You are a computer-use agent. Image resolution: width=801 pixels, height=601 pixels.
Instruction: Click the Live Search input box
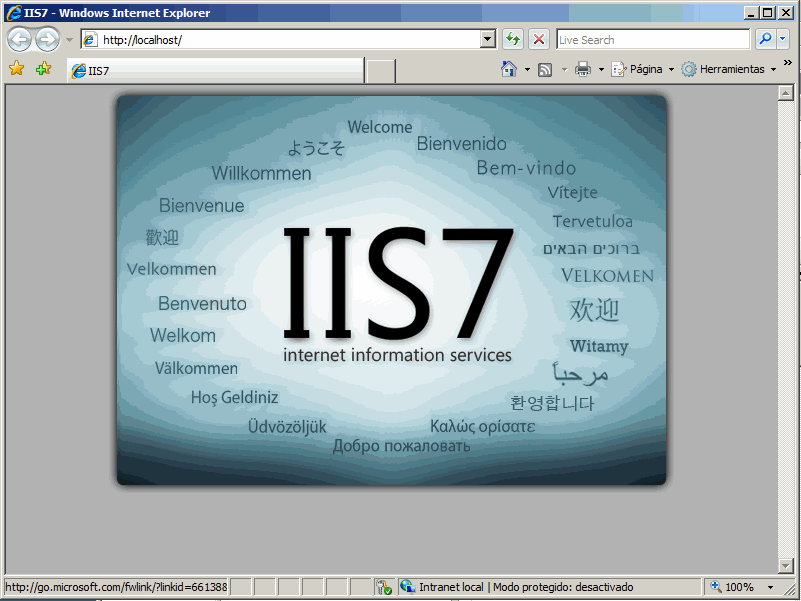pyautogui.click(x=653, y=39)
